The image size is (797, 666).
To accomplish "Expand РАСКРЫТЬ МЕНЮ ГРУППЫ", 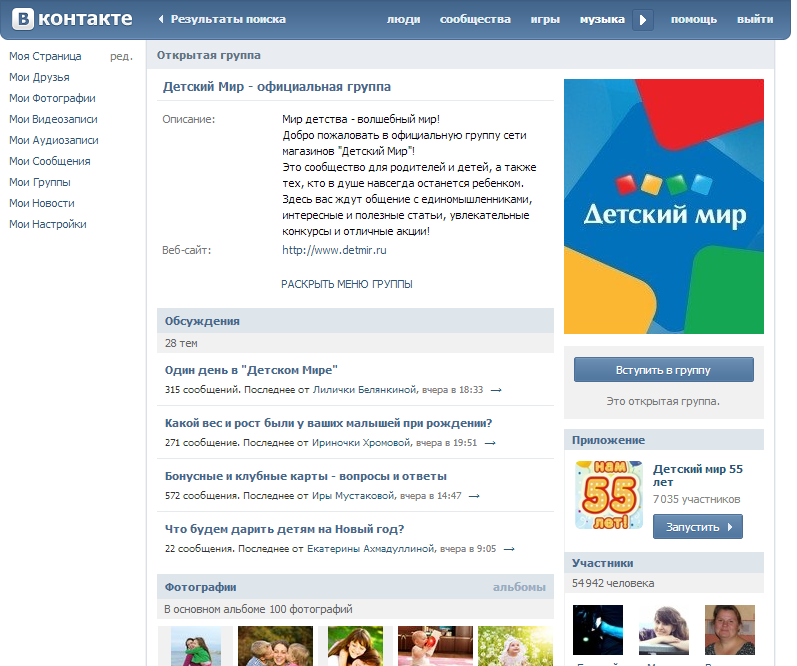I will point(346,284).
